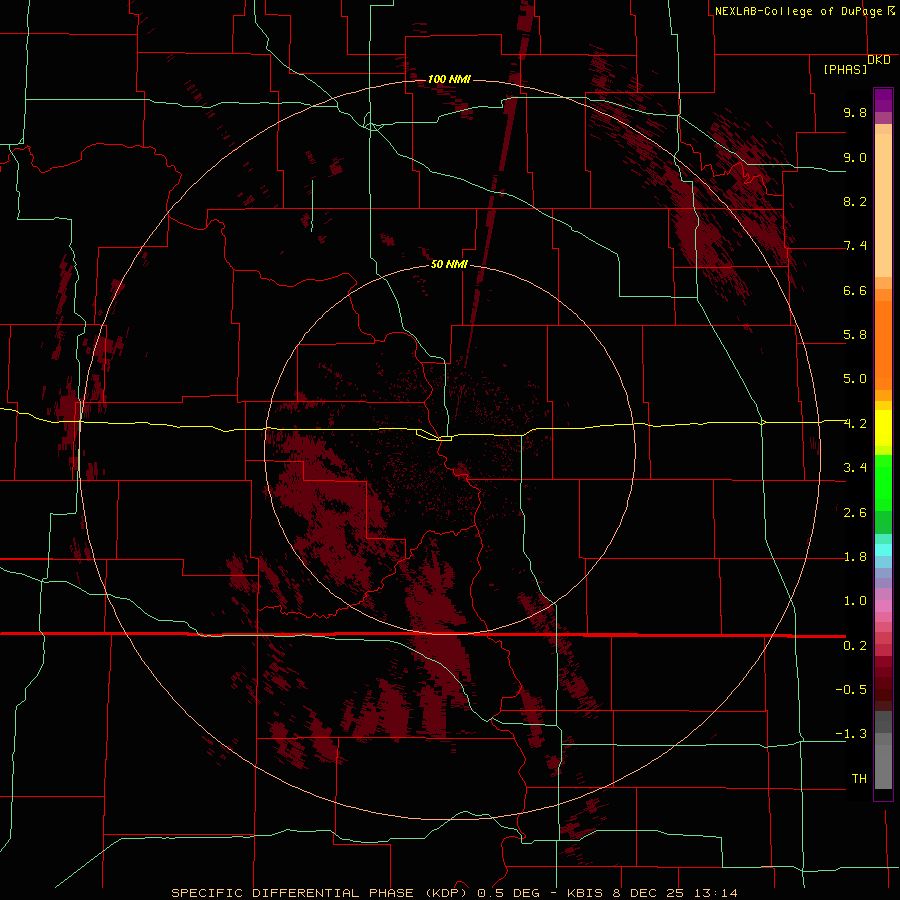This screenshot has width=900, height=900.
Task: Pick the purple segment atop the color bar
Action: point(883,100)
